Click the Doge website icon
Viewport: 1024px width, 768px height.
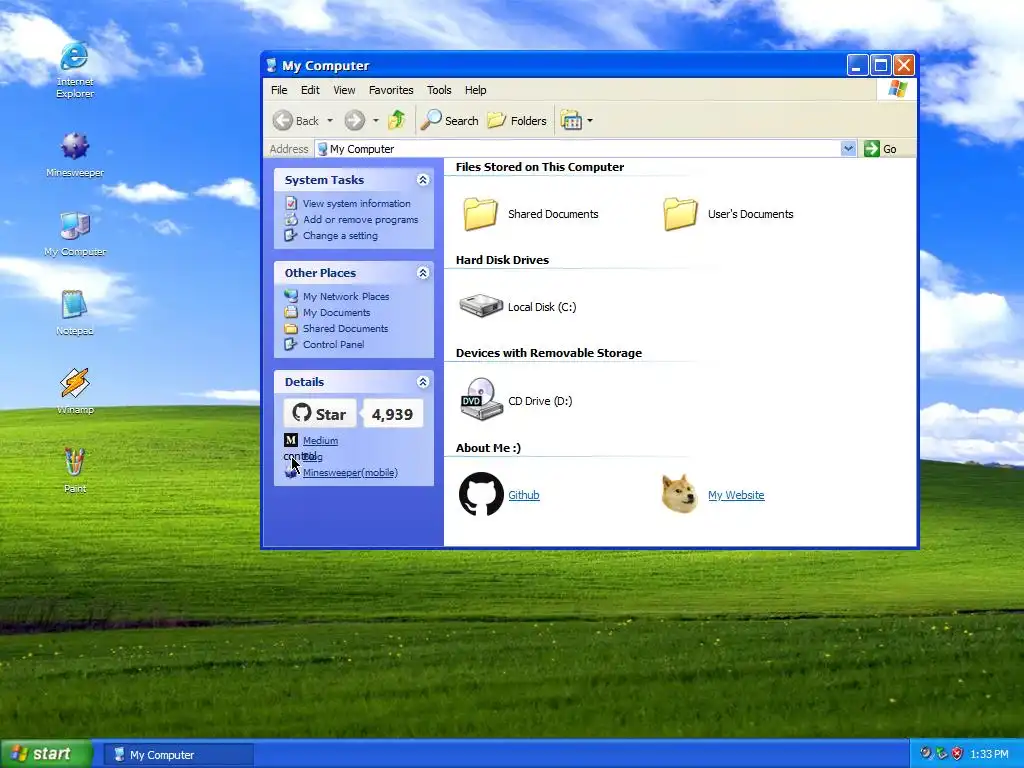[x=679, y=494]
